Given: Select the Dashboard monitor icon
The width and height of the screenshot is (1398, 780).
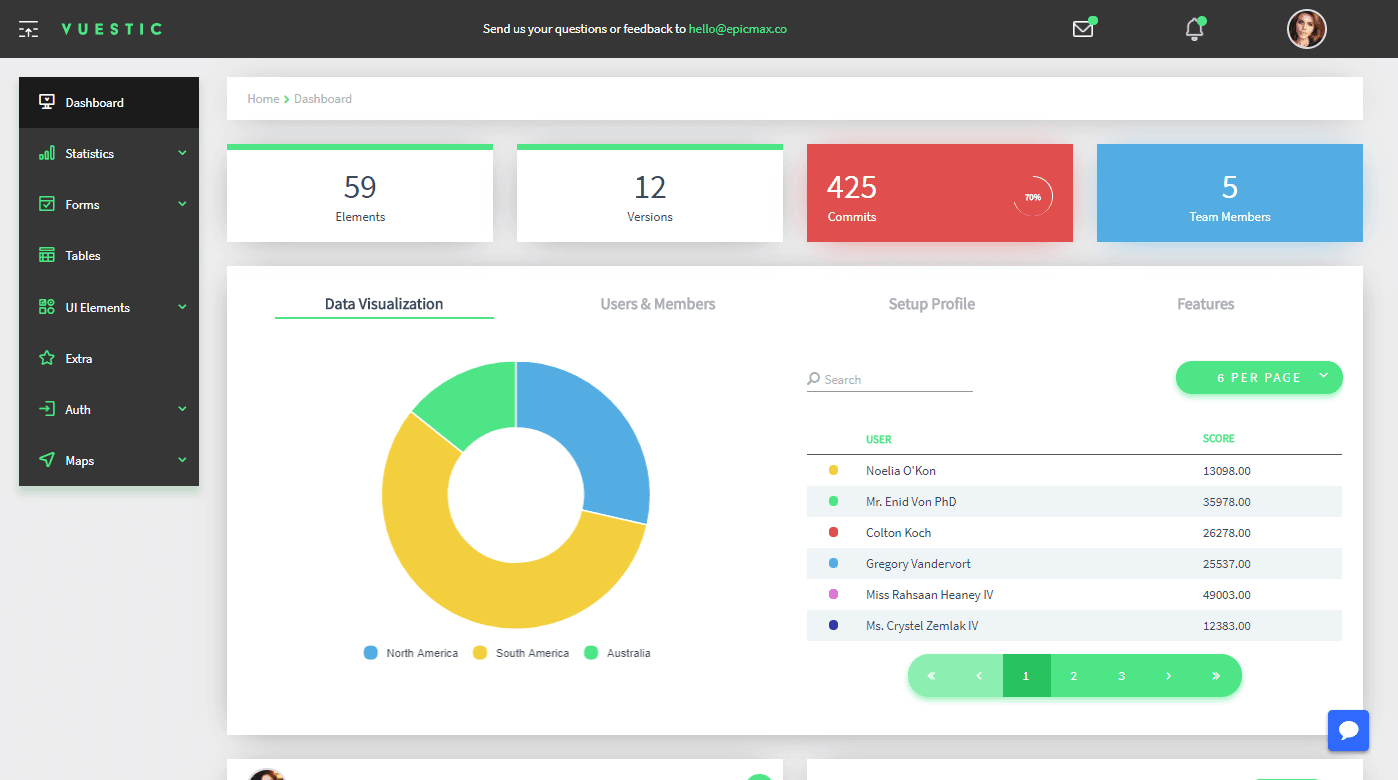Looking at the screenshot, I should click(45, 101).
